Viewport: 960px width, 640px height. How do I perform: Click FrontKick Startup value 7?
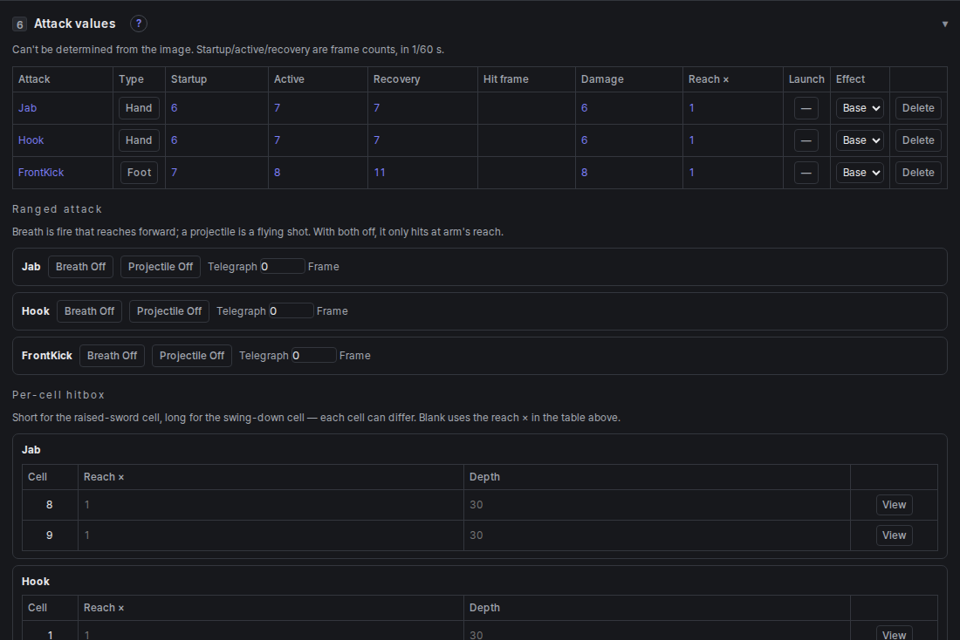click(174, 173)
